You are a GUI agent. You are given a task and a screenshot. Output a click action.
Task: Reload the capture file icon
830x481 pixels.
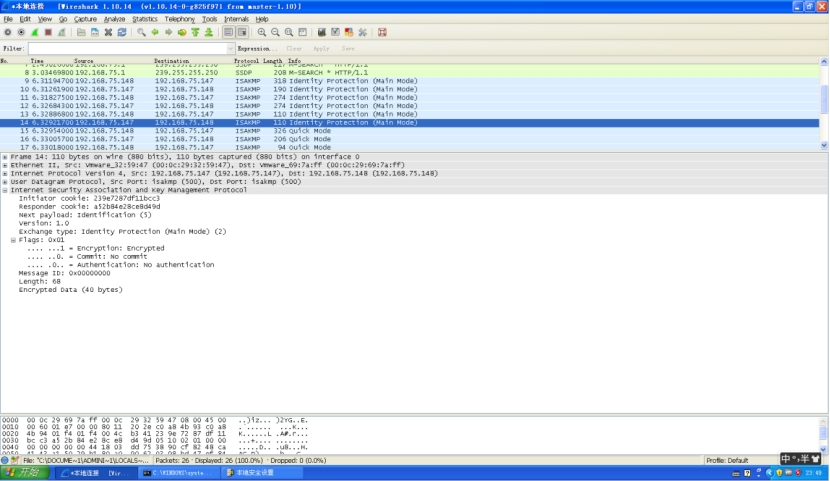click(x=121, y=32)
